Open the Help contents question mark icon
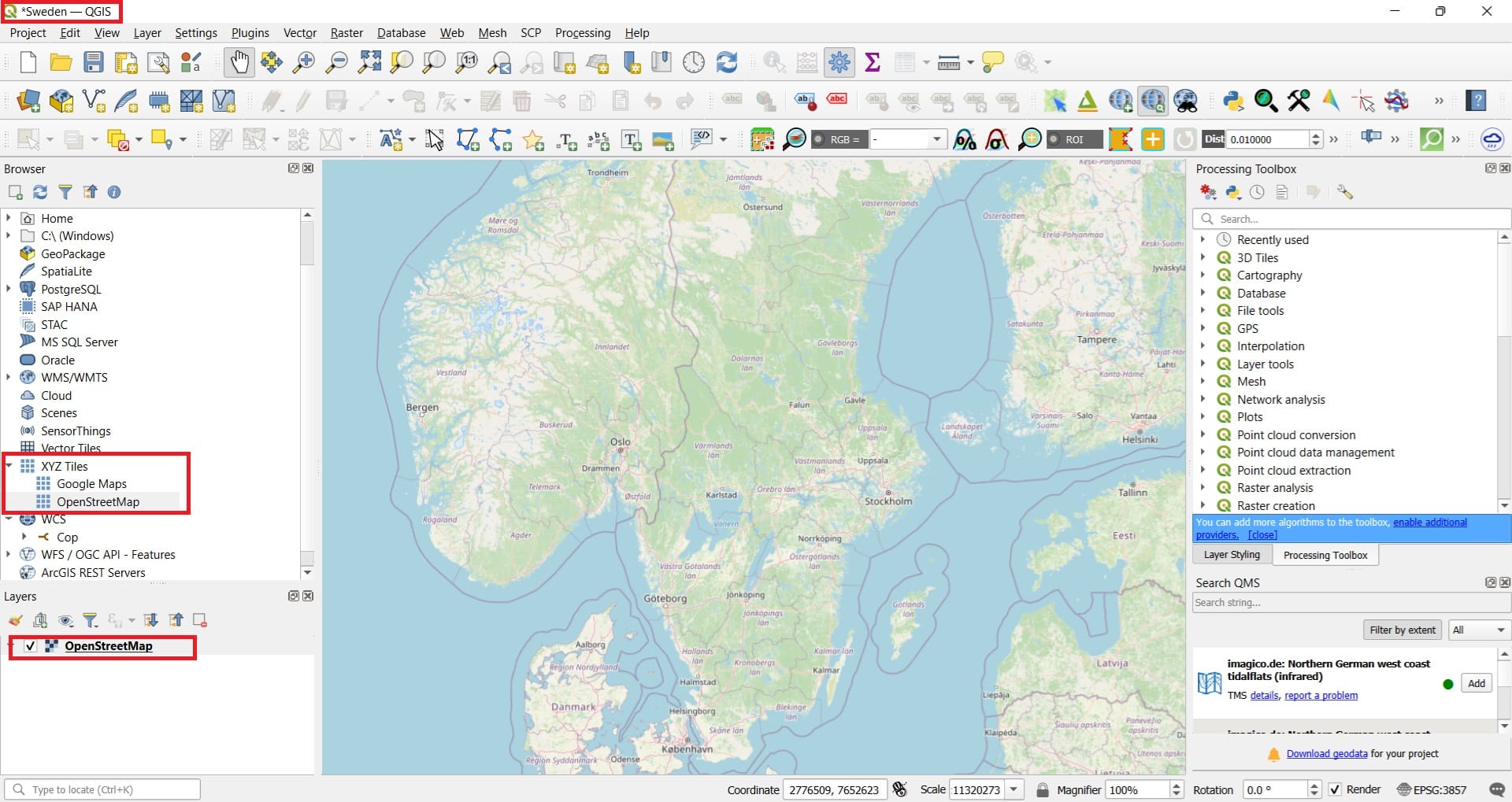Image resolution: width=1512 pixels, height=802 pixels. (1477, 100)
